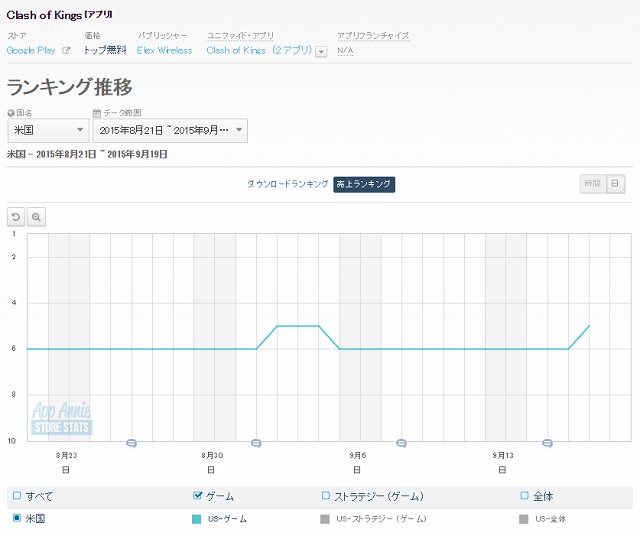Click the ユニファイド・アプリ label
640x536 pixels.
pyautogui.click(x=240, y=36)
